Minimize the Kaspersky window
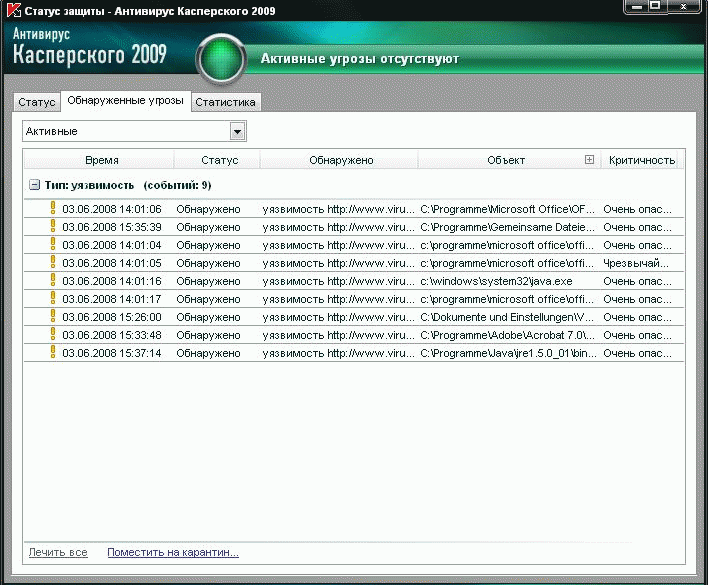Screen dimensions: 708x585 (637, 6)
